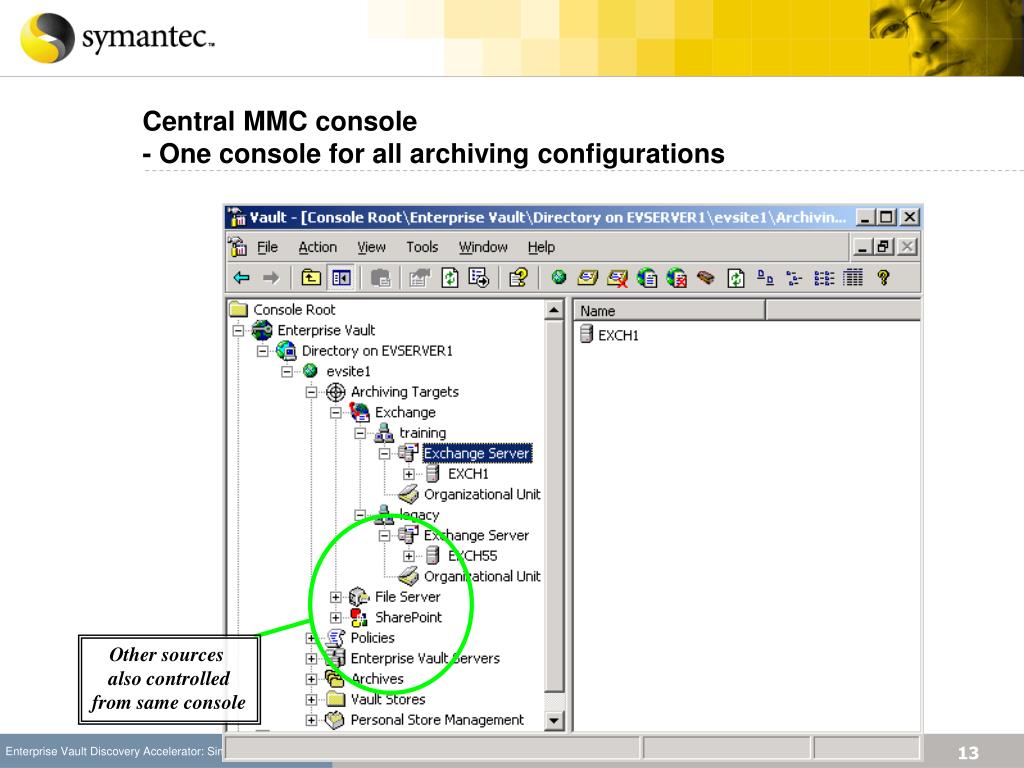Click the yellow archive tray toolbar icon

coord(587,278)
